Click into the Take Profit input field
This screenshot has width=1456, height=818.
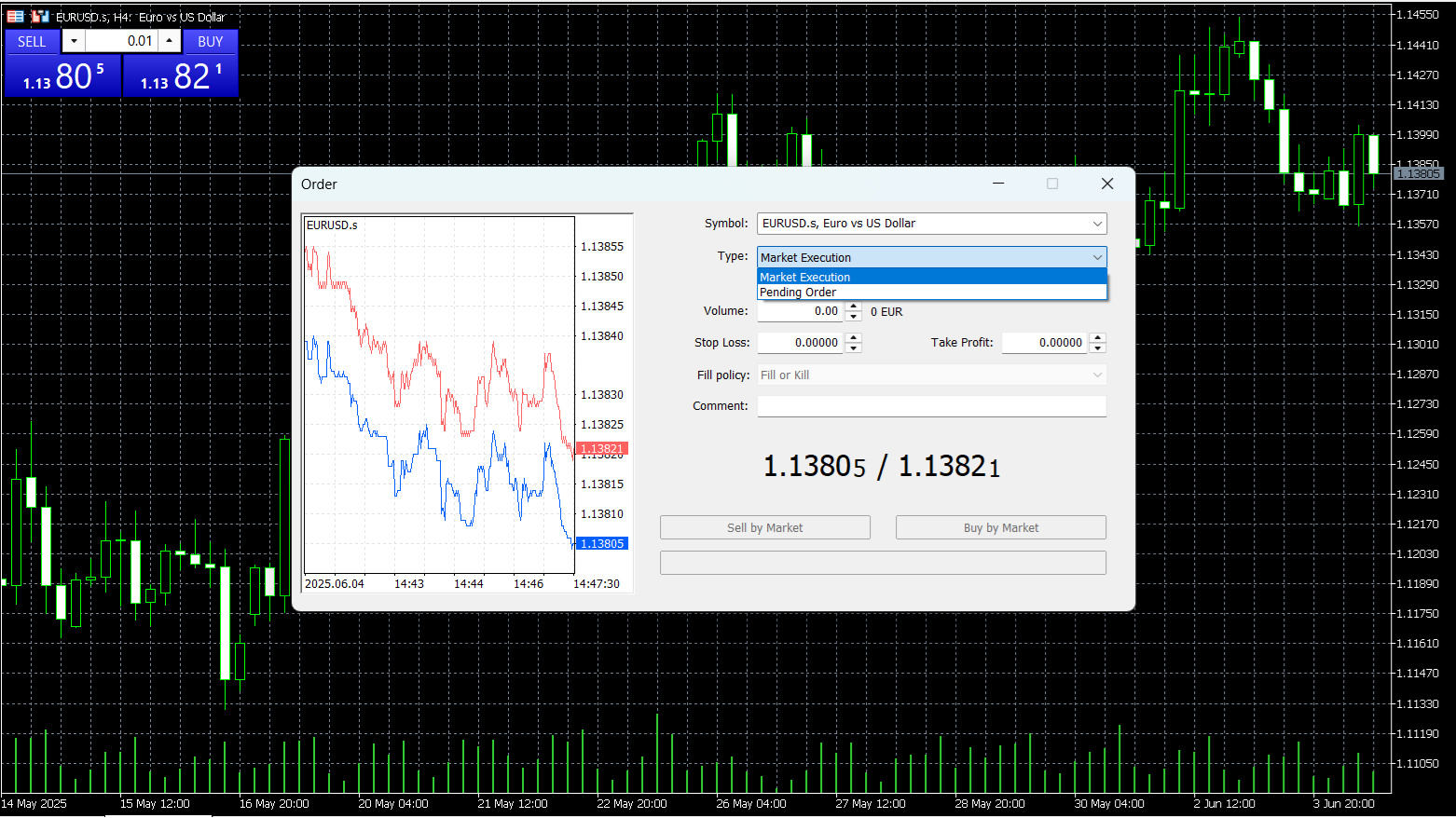1045,343
